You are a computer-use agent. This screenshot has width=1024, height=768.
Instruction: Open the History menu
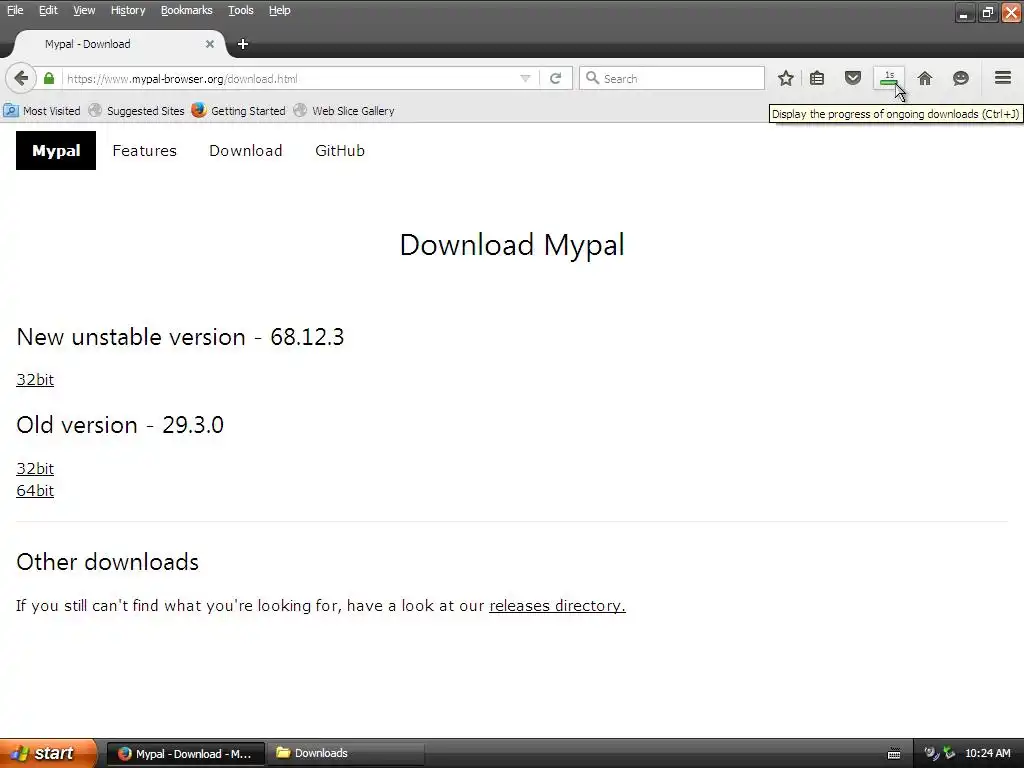click(128, 10)
